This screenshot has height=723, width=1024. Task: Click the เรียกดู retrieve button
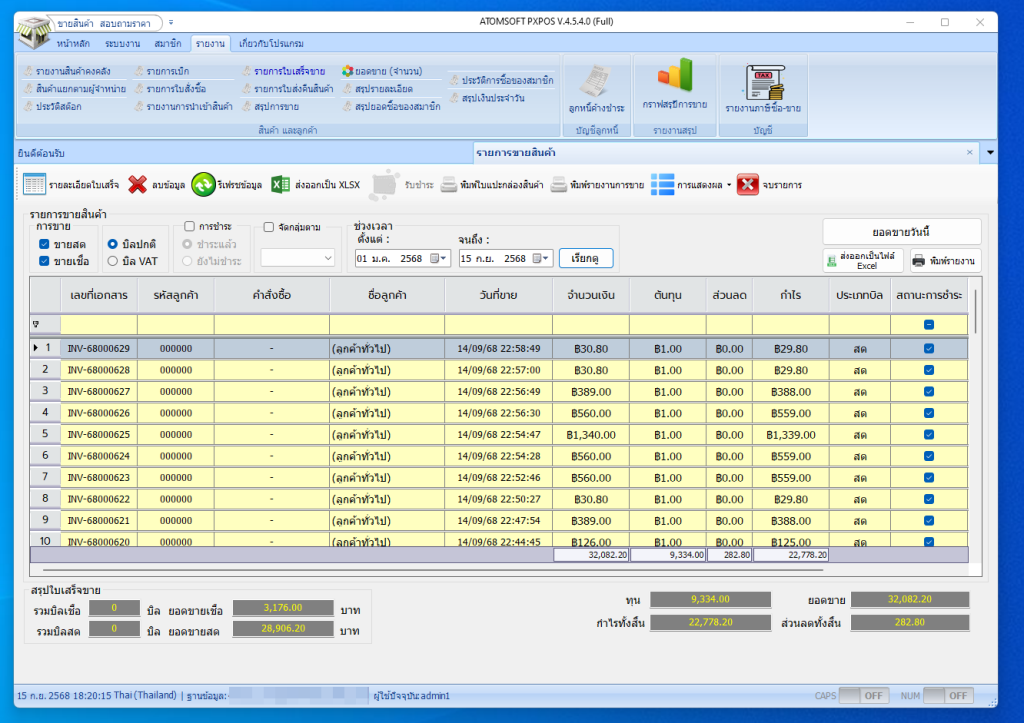click(x=585, y=259)
